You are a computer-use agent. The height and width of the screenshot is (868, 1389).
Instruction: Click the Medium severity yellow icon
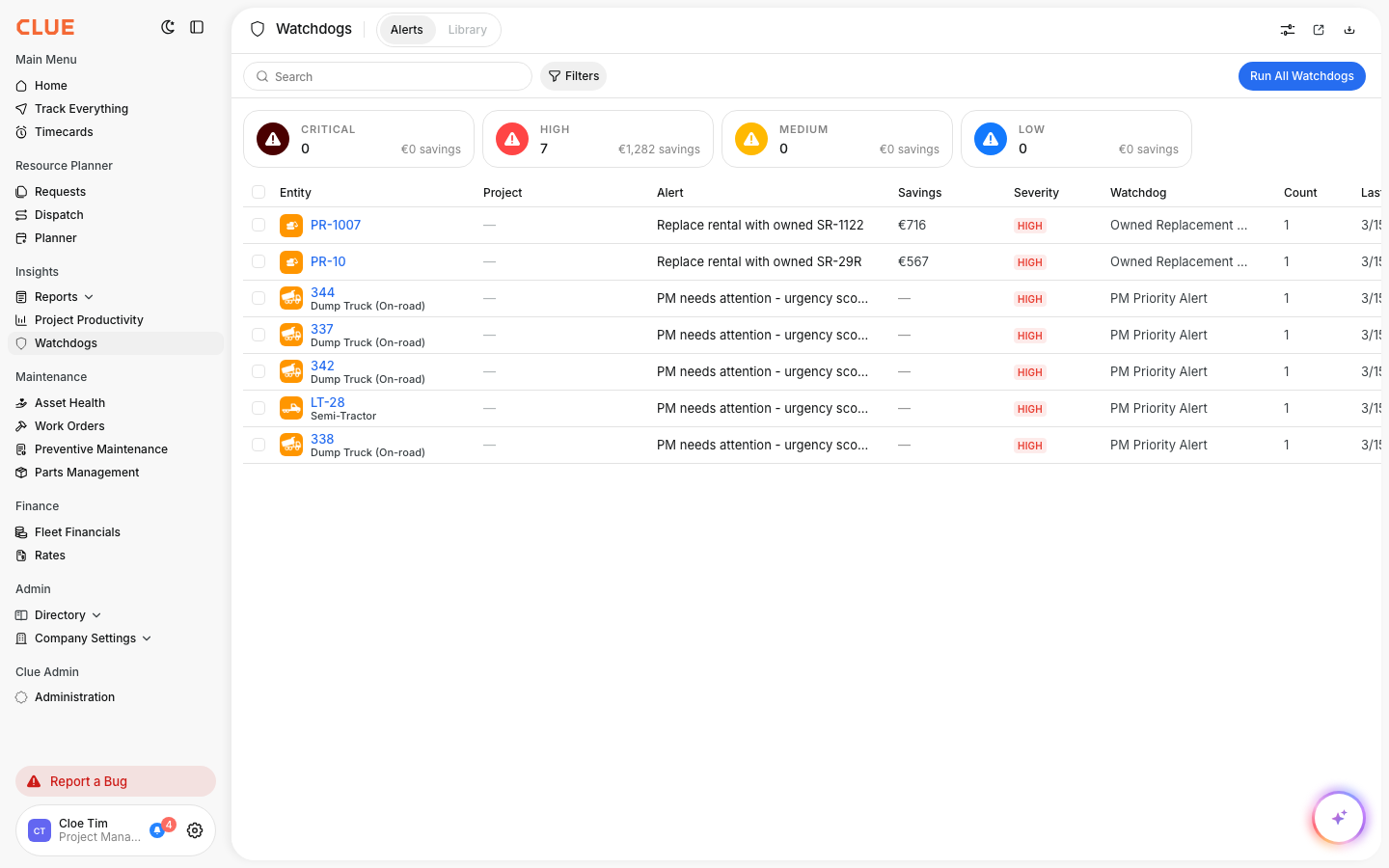[x=751, y=139]
